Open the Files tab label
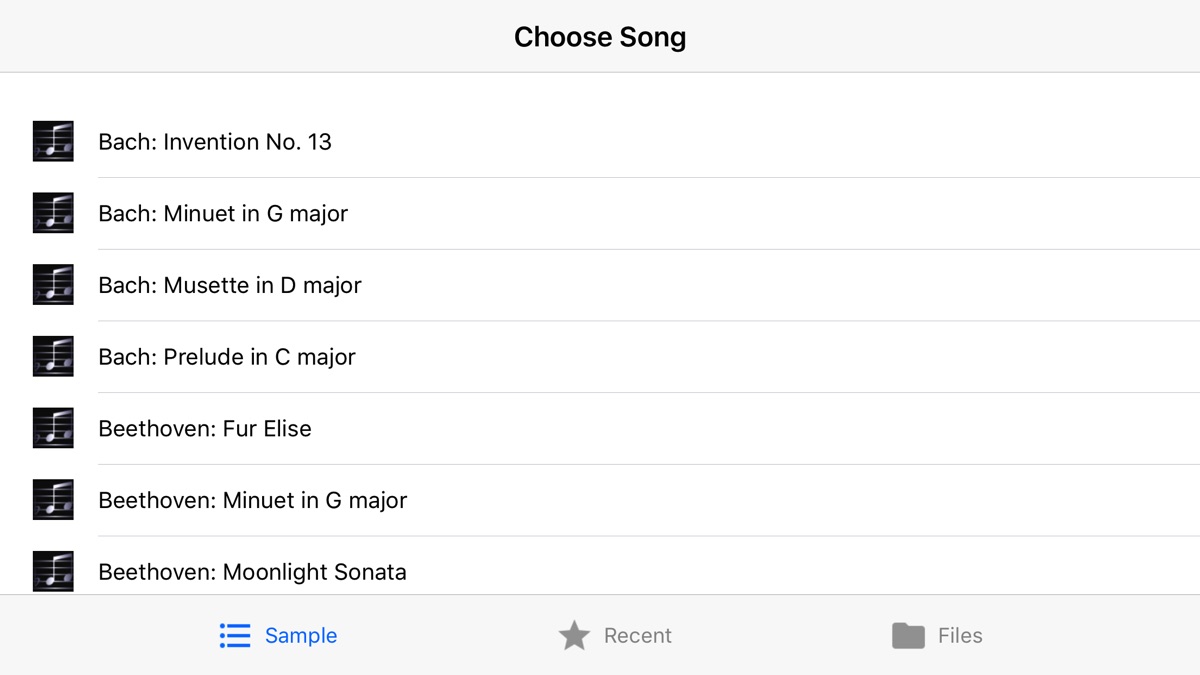The width and height of the screenshot is (1200, 675). coord(960,636)
